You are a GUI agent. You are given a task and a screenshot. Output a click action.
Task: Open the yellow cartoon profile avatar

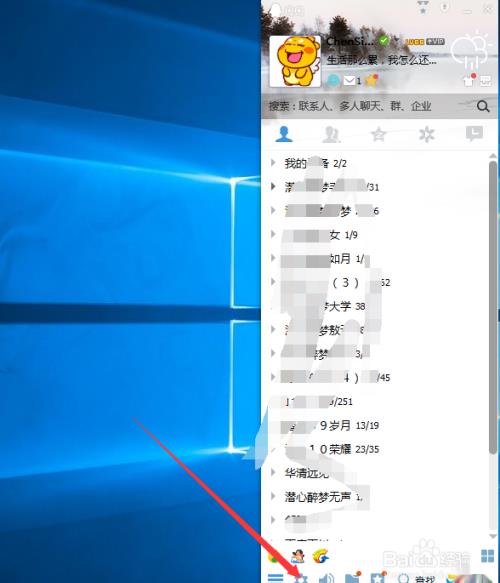[295, 61]
